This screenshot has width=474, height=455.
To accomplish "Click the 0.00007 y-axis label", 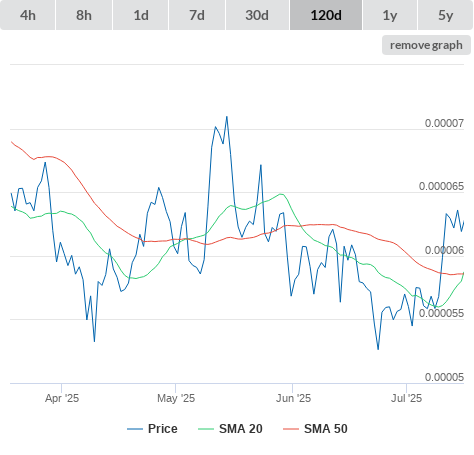I will click(x=444, y=123).
